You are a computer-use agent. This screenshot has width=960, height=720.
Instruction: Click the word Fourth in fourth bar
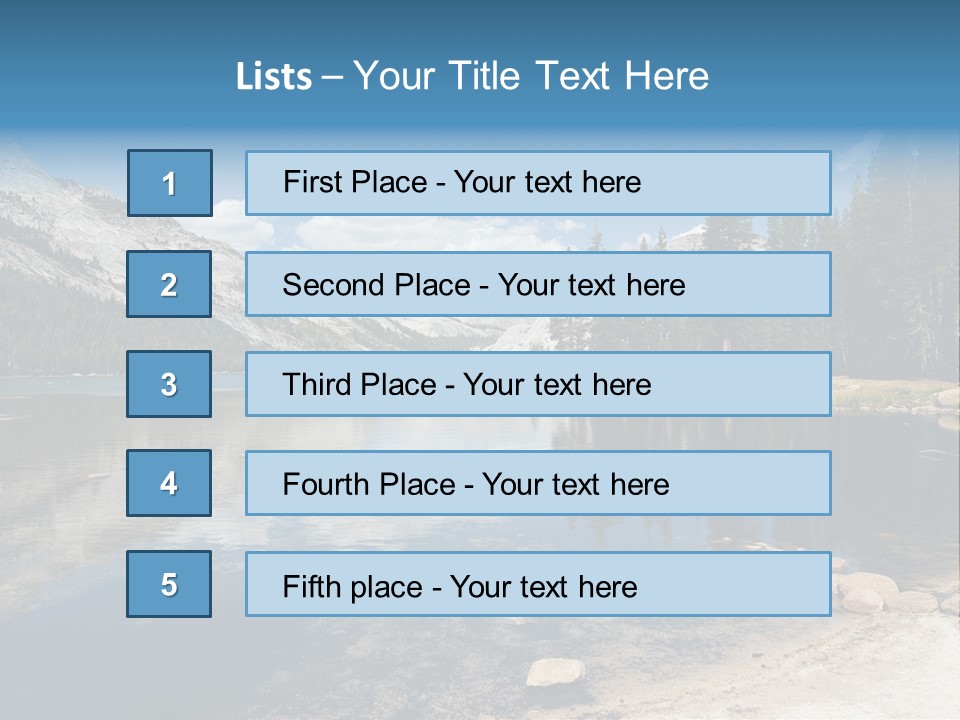coord(326,484)
